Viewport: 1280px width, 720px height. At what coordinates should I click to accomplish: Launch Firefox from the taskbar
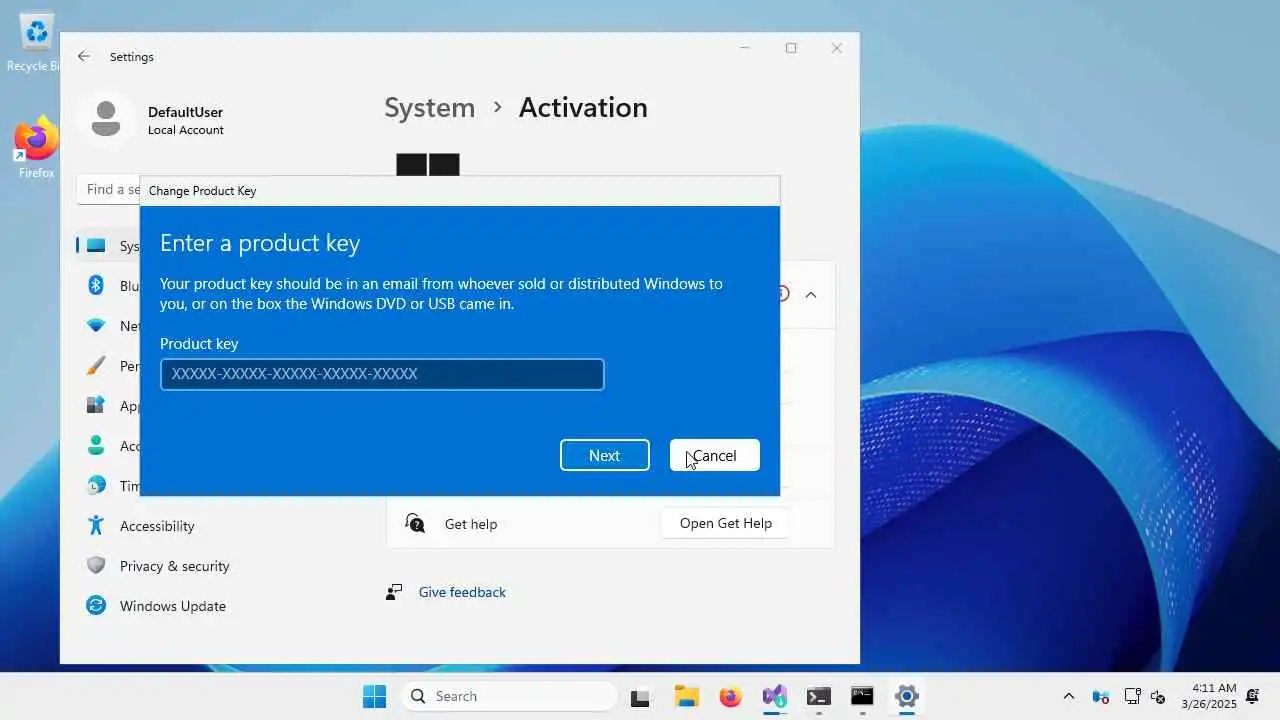731,696
